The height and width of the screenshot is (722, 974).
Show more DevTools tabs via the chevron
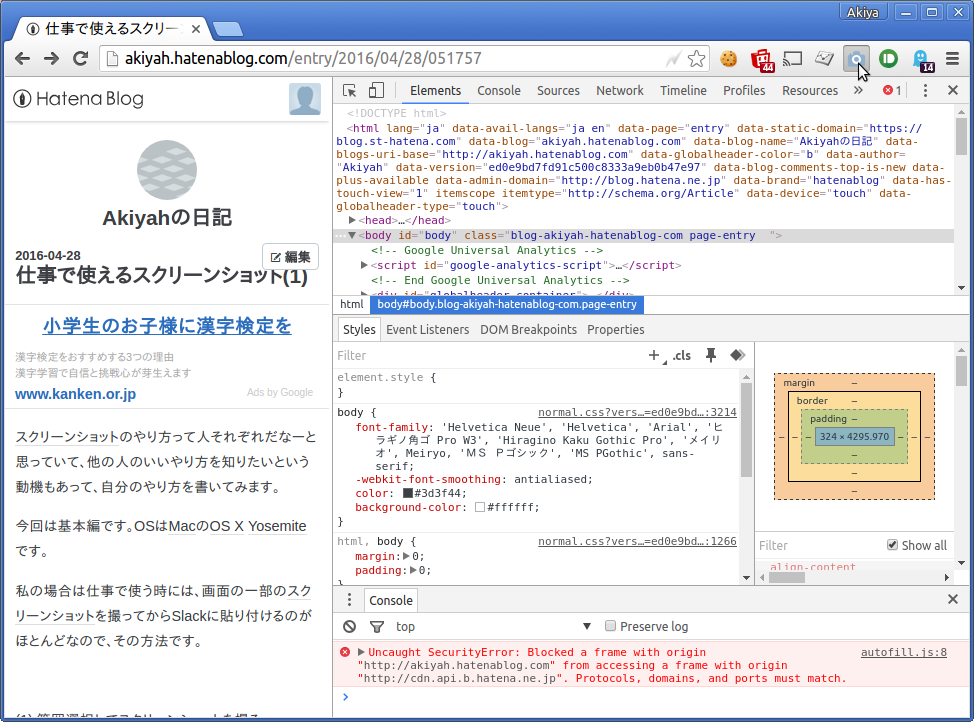[858, 91]
